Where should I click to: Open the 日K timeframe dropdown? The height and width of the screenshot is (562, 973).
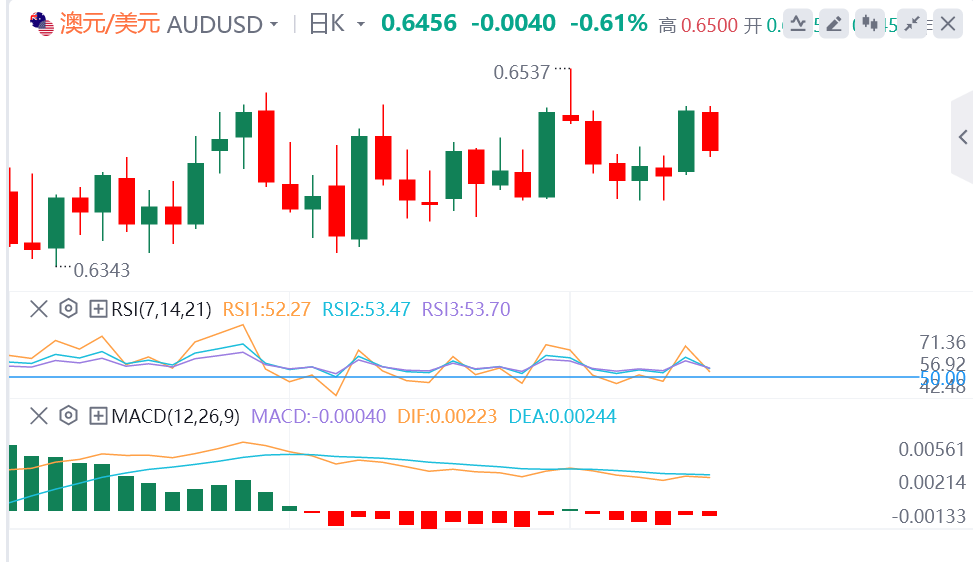coord(361,25)
